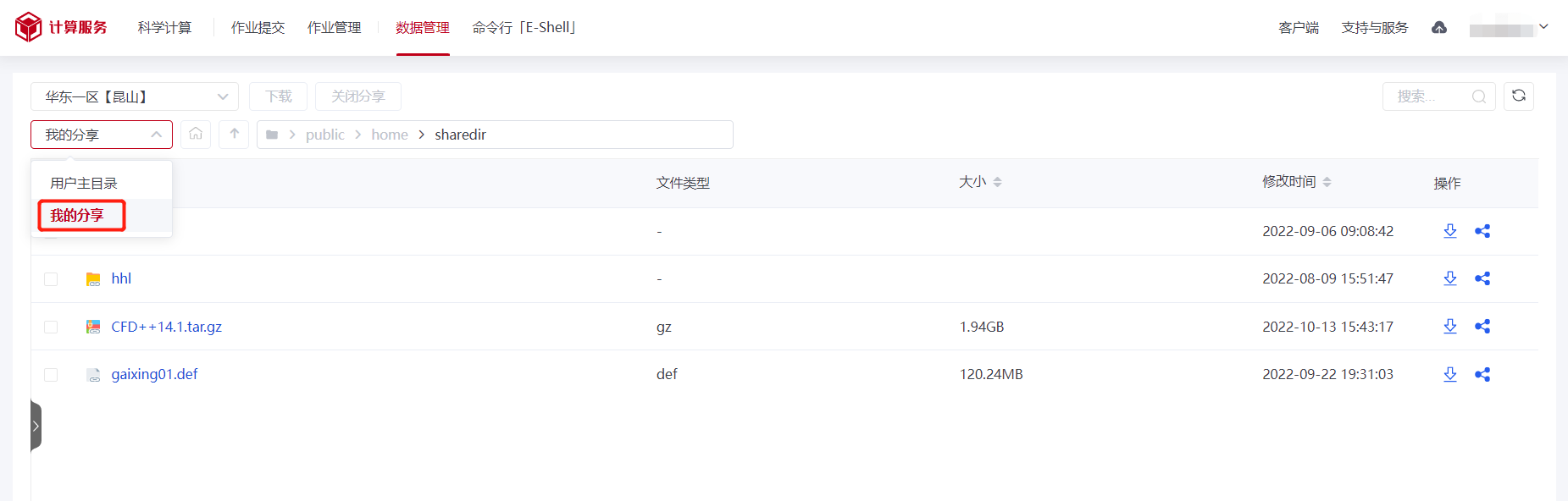
Task: Click the cloud upload icon in header
Action: tap(1439, 28)
